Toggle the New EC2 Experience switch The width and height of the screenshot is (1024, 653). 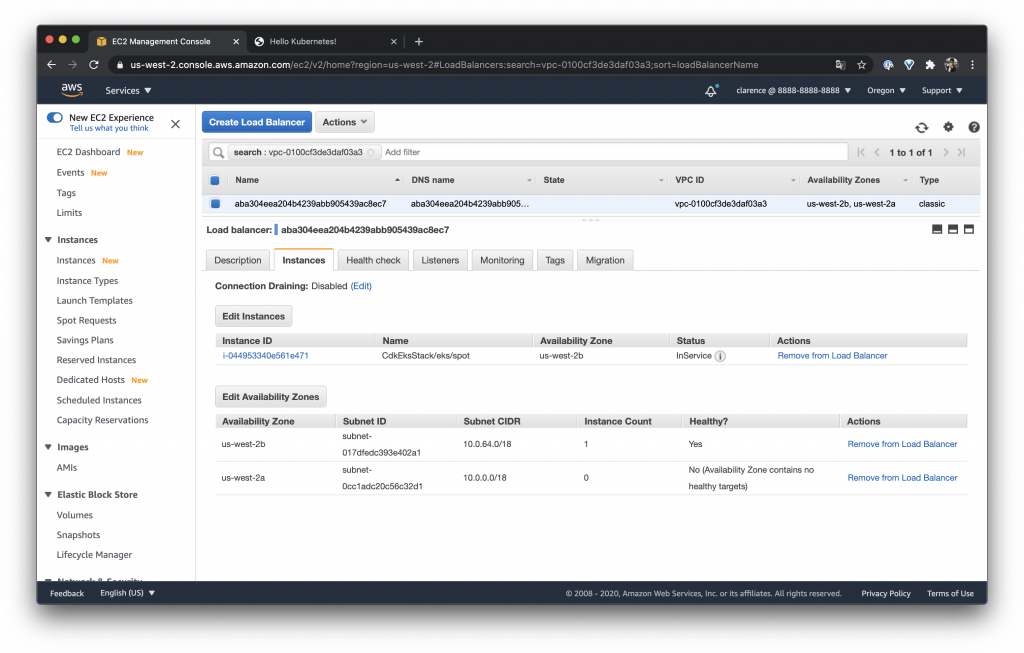click(55, 118)
